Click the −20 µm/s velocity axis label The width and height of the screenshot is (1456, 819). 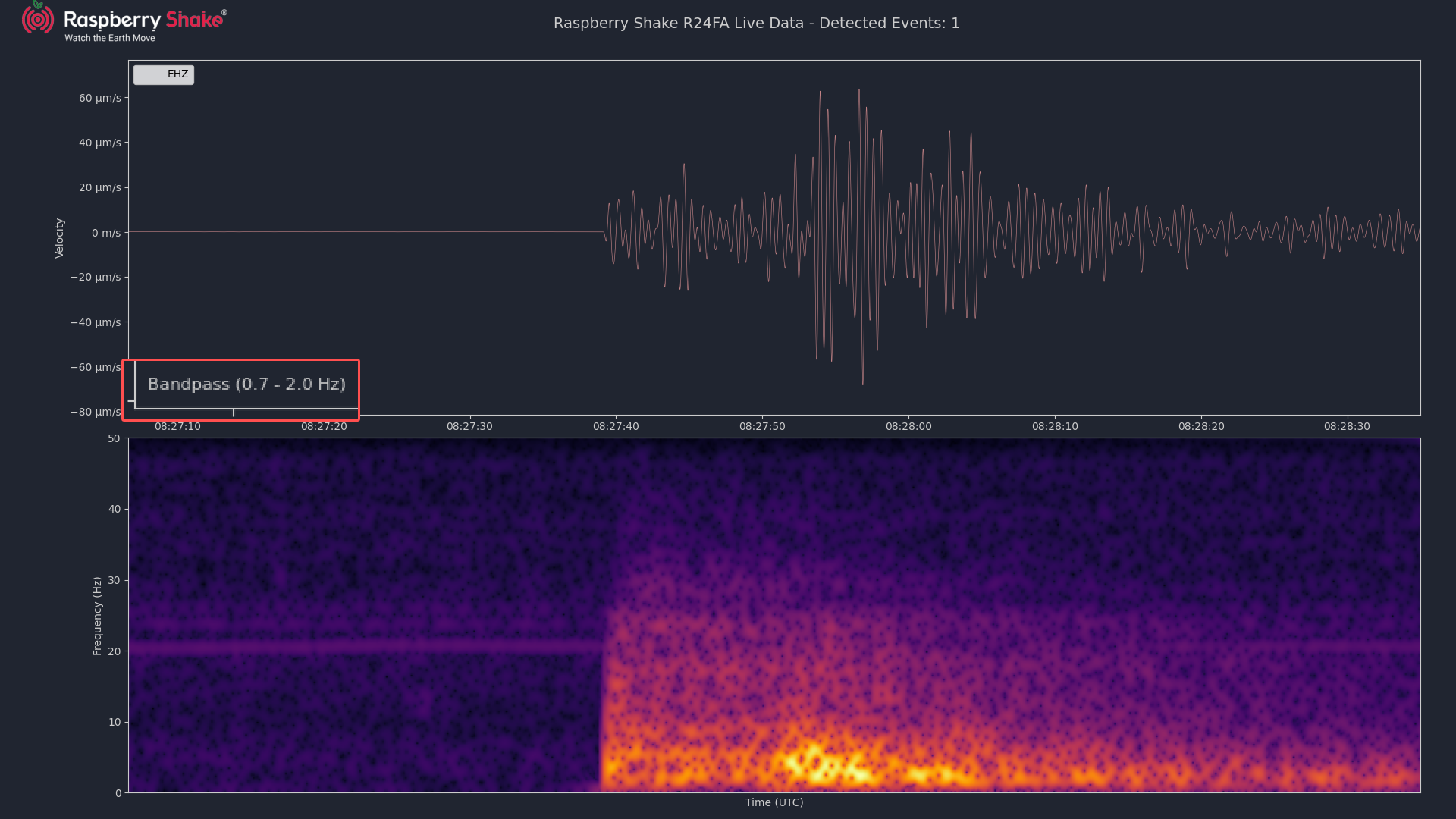pos(96,277)
